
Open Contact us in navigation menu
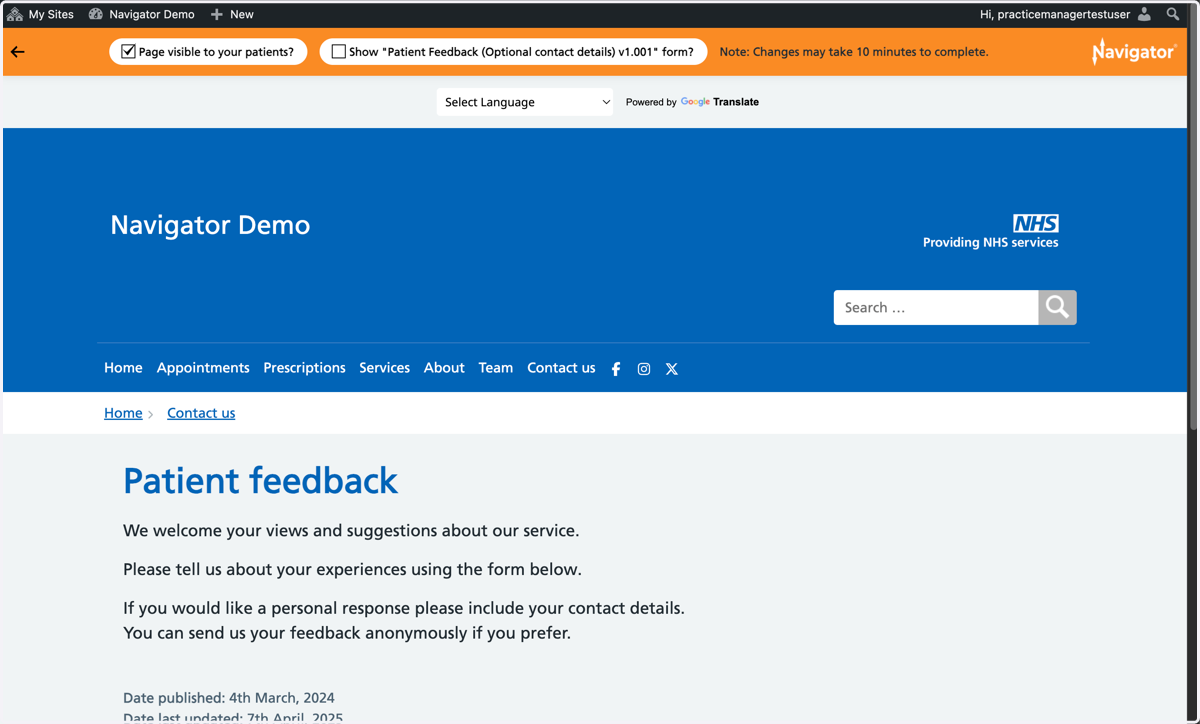(x=561, y=368)
